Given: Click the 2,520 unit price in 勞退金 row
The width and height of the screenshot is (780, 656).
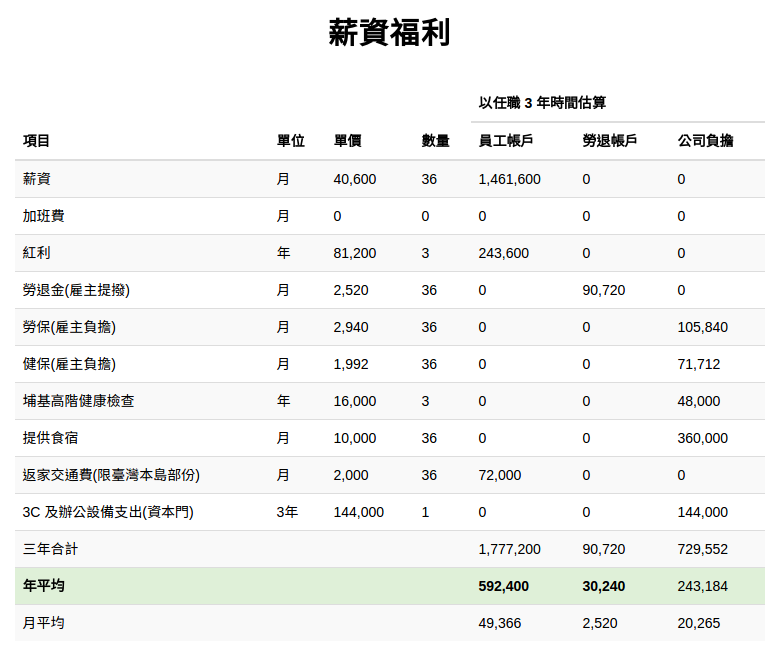Looking at the screenshot, I should [x=351, y=290].
